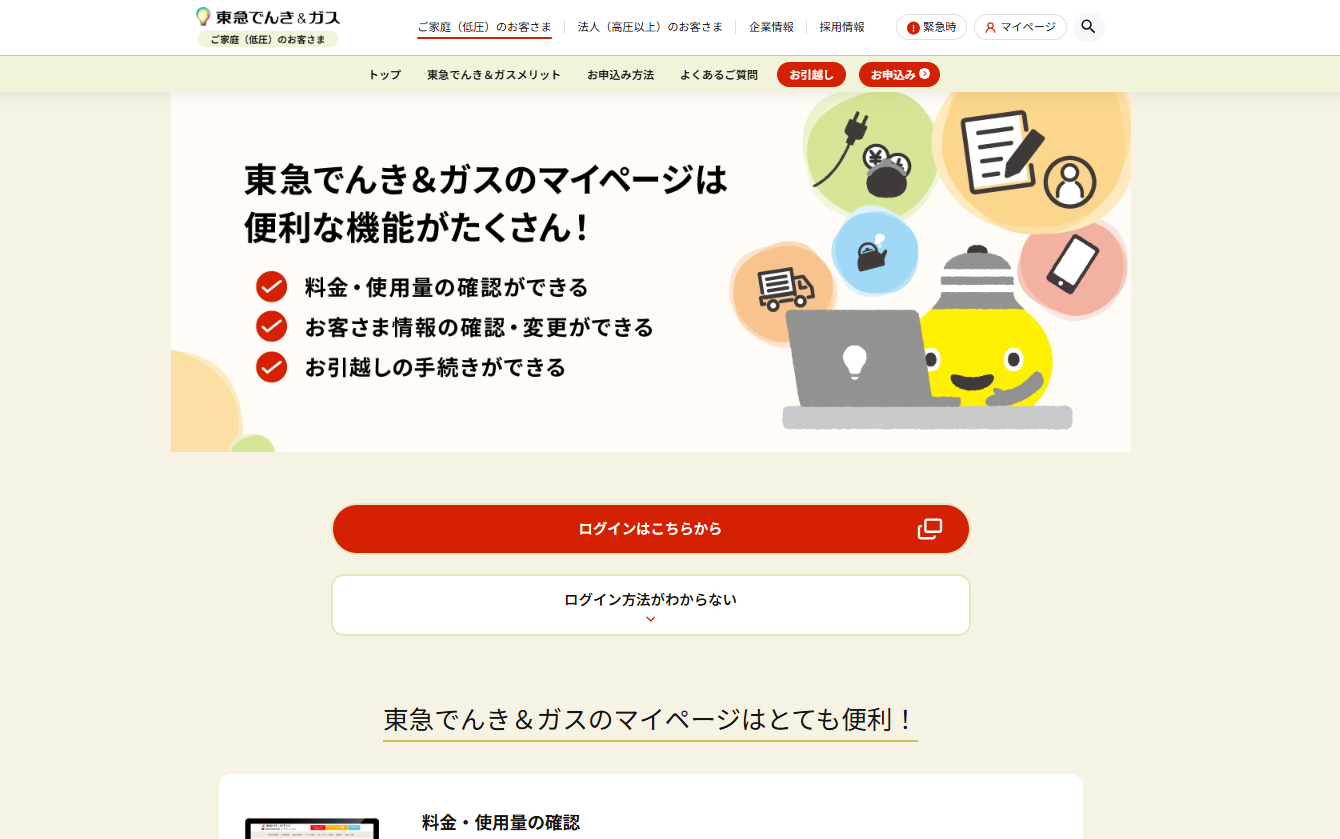1340x839 pixels.
Task: Click the 東急でんき＆ガスメリット link
Action: (x=494, y=75)
